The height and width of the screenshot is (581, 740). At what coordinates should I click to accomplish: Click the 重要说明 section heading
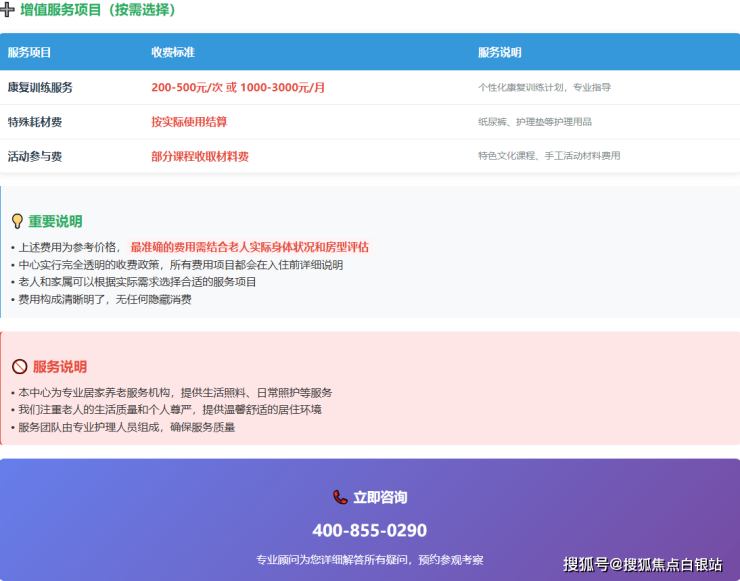click(x=55, y=221)
